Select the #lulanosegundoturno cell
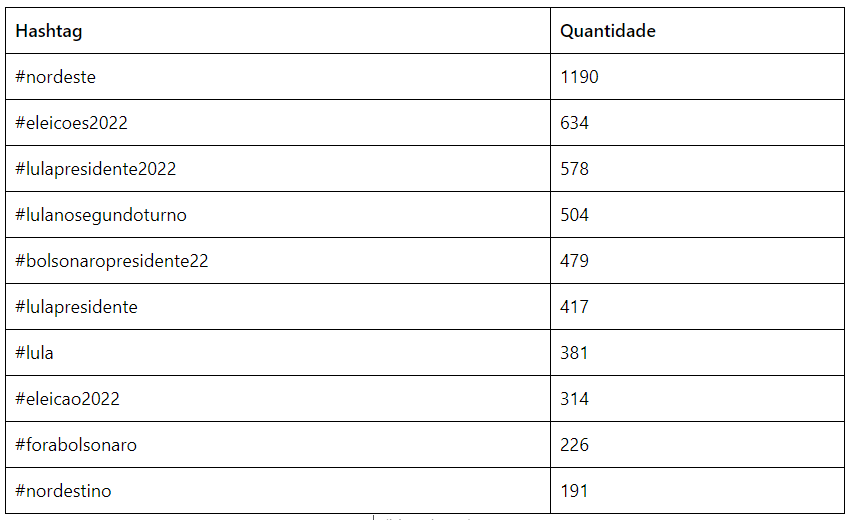The height and width of the screenshot is (520, 848). point(101,215)
